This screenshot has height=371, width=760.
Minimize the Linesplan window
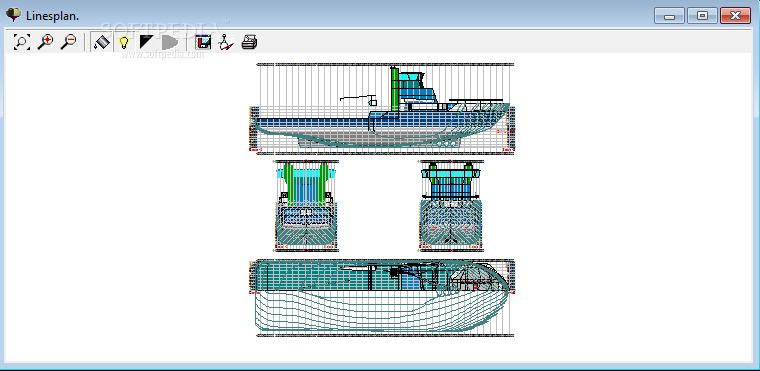click(669, 16)
